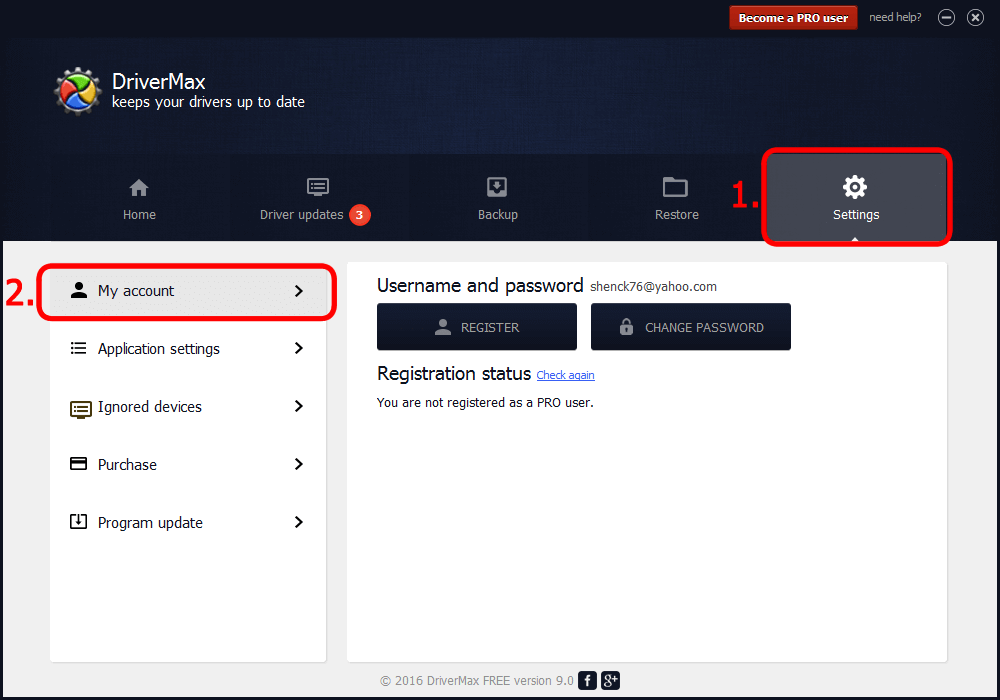Click the Home house icon
Screen dimensions: 1000x700
tap(139, 188)
